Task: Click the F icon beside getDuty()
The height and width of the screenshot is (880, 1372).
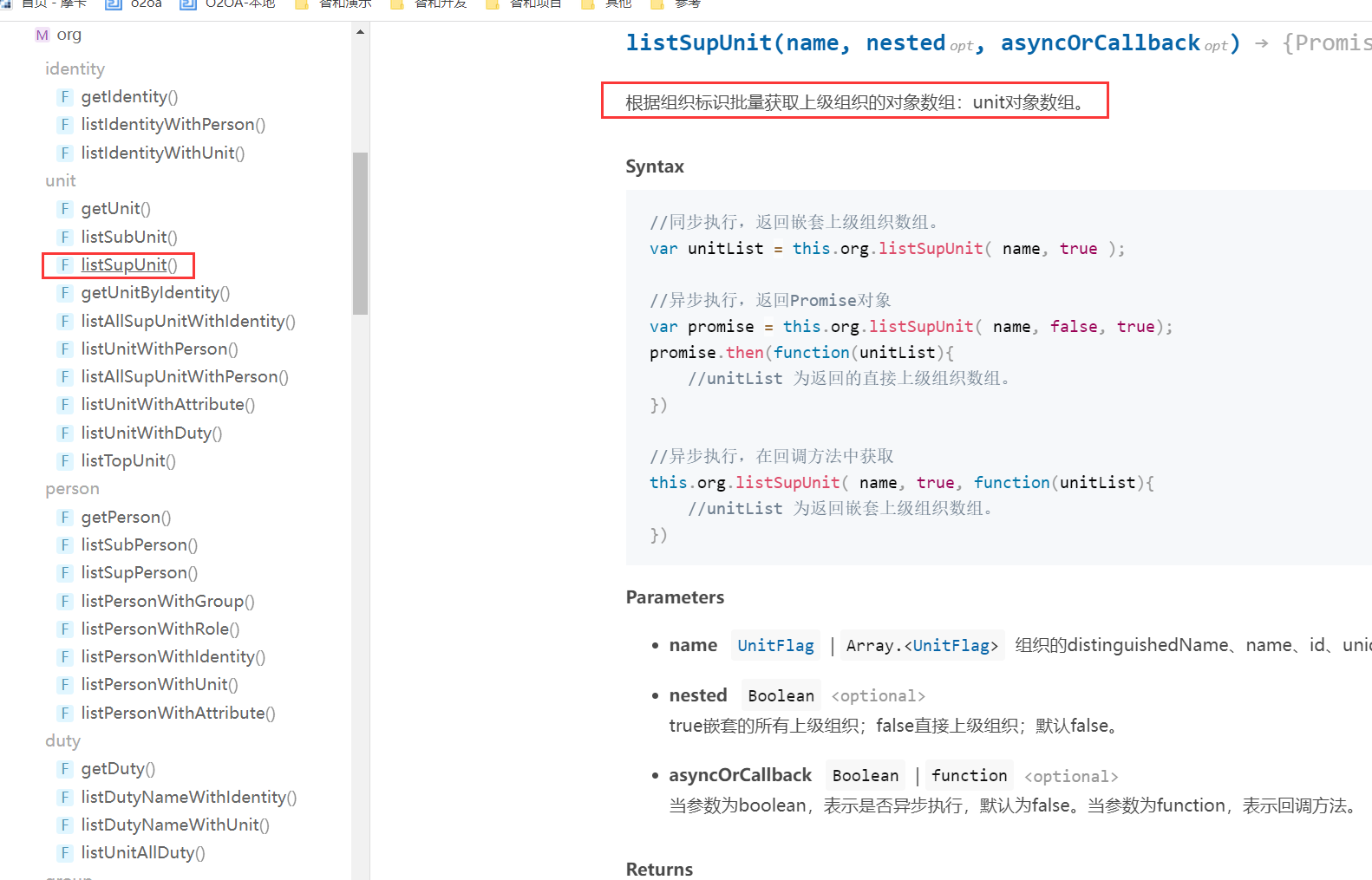Action: 65,769
